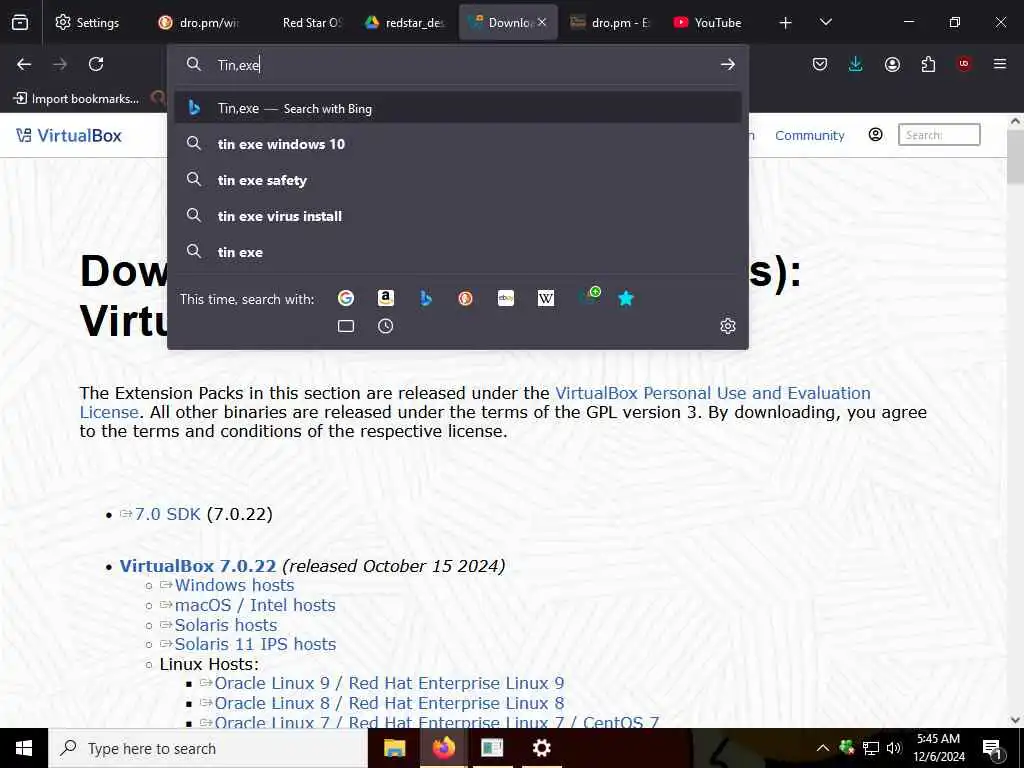Open the volume speaker tray icon
Image resolution: width=1024 pixels, height=768 pixels.
894,748
